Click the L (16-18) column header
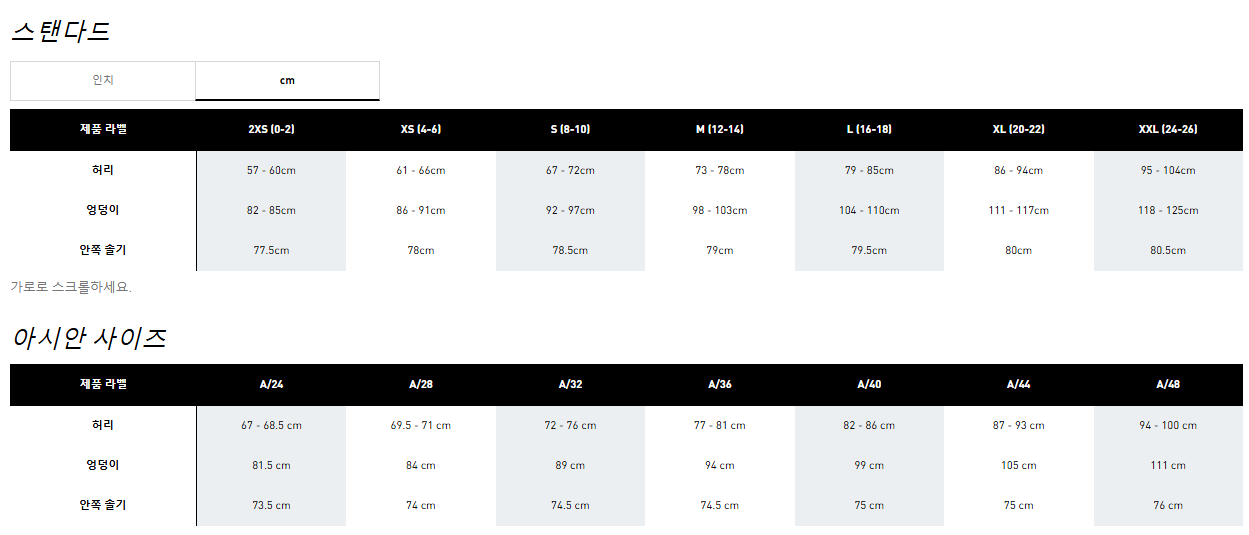1249x535 pixels. tap(869, 130)
